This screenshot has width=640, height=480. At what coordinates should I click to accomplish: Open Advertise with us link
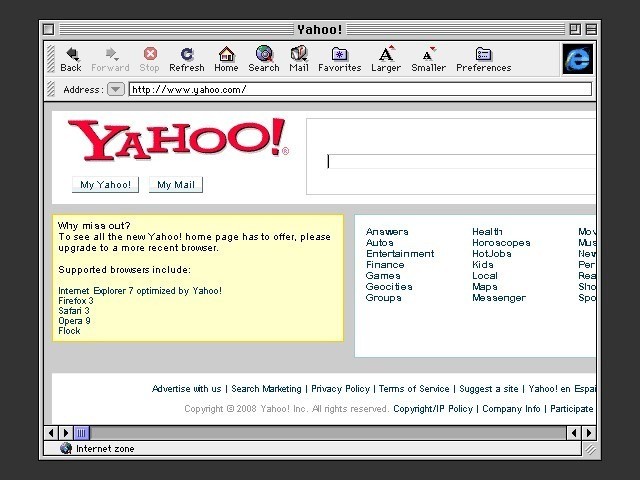[187, 389]
